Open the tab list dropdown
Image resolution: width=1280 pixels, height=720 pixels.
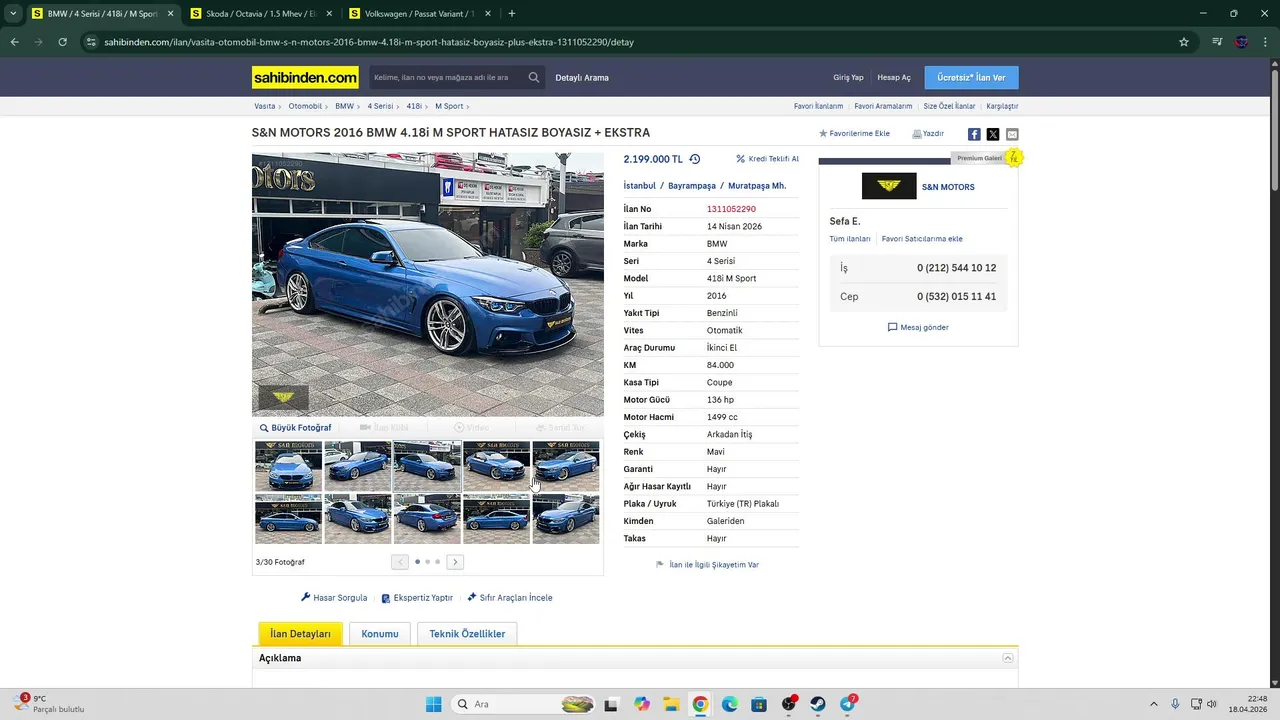(x=13, y=14)
